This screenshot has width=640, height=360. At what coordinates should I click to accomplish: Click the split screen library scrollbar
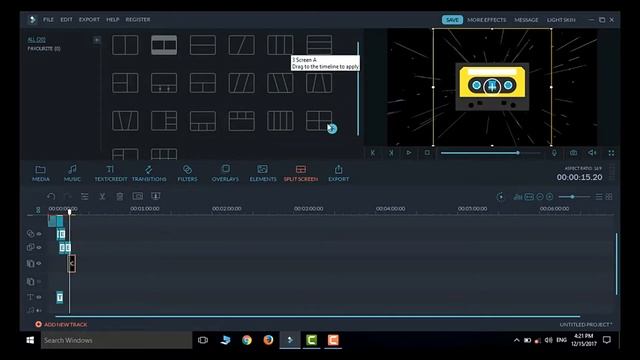click(x=358, y=88)
